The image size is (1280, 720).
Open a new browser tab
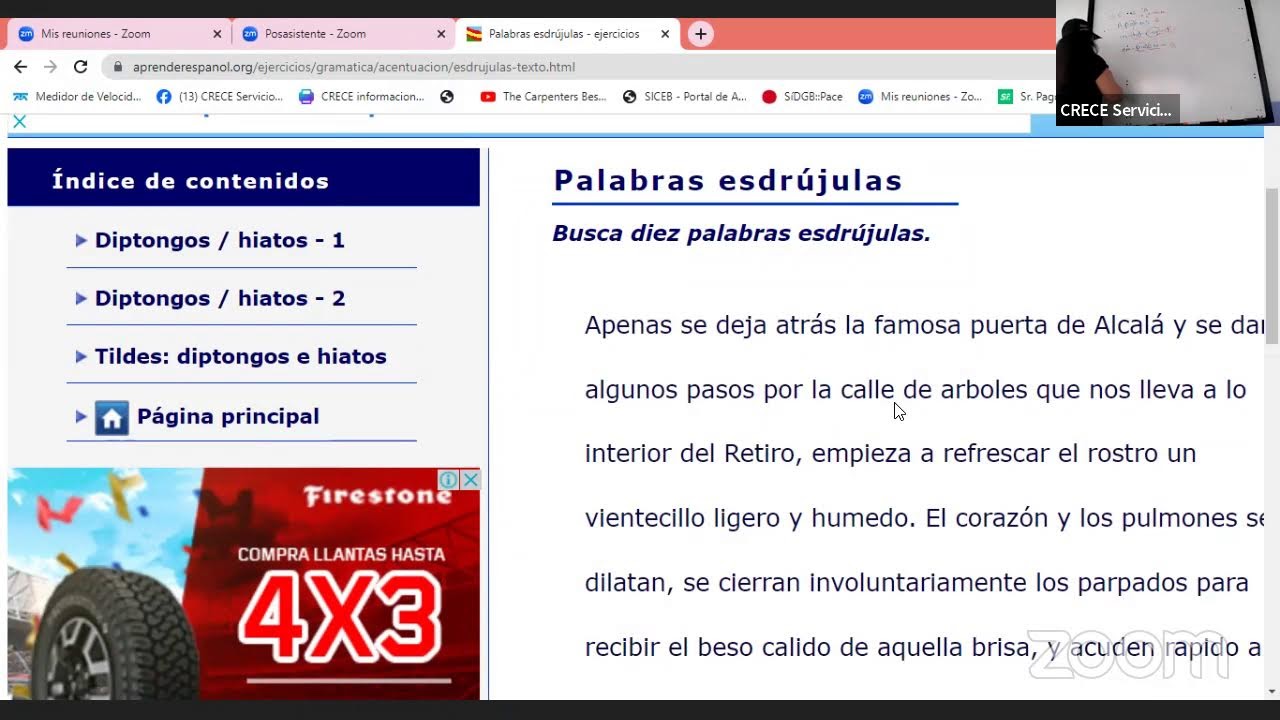701,34
